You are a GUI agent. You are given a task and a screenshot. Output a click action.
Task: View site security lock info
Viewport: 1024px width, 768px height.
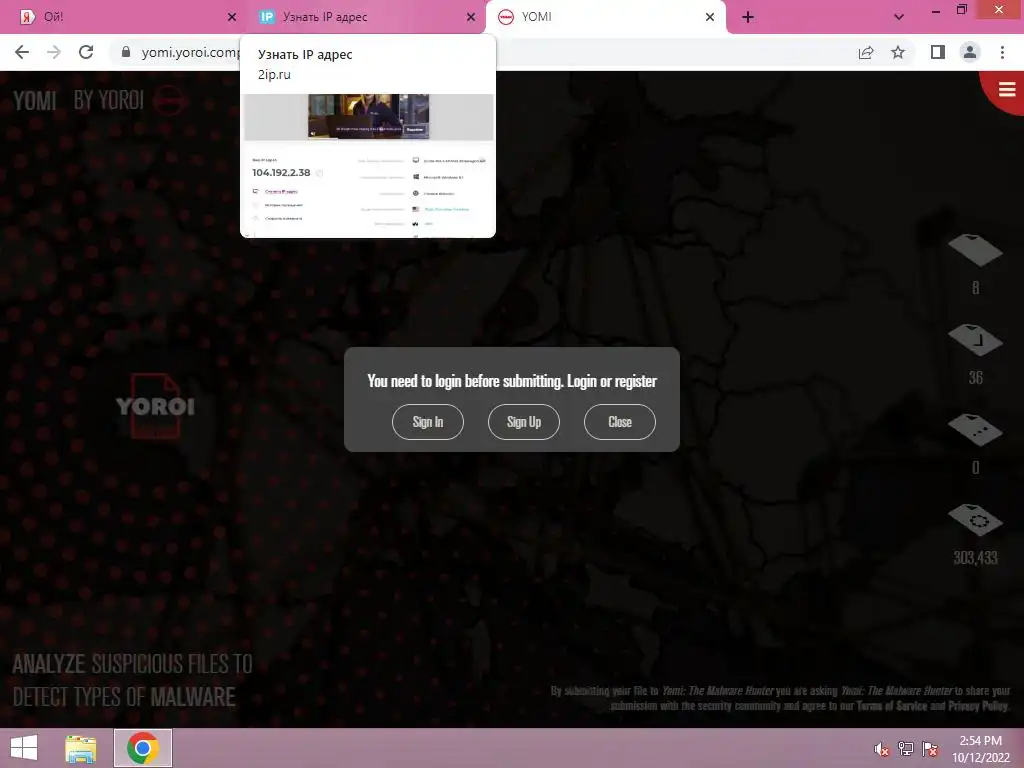pyautogui.click(x=126, y=52)
